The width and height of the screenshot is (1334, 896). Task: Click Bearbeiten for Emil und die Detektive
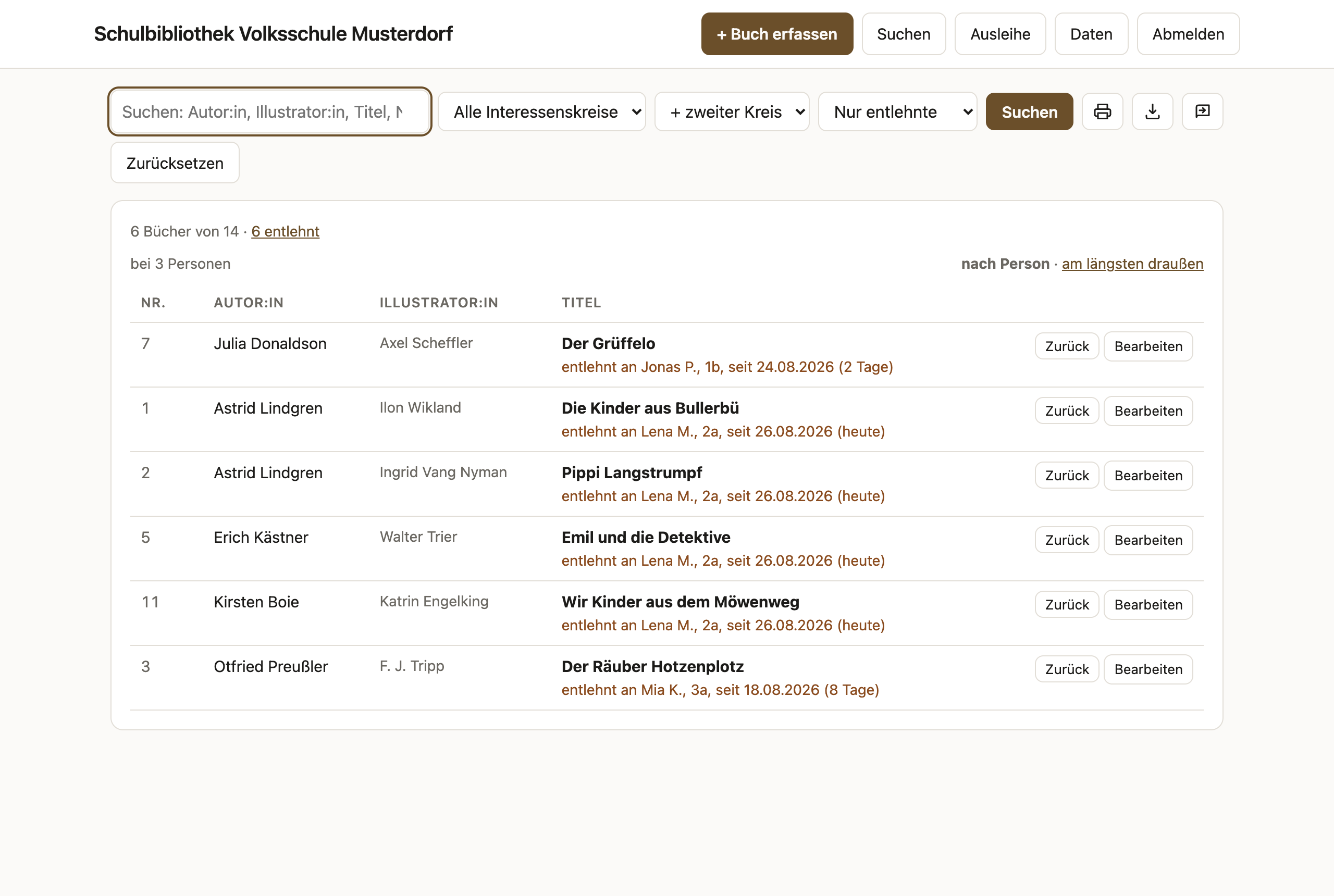[x=1147, y=540]
